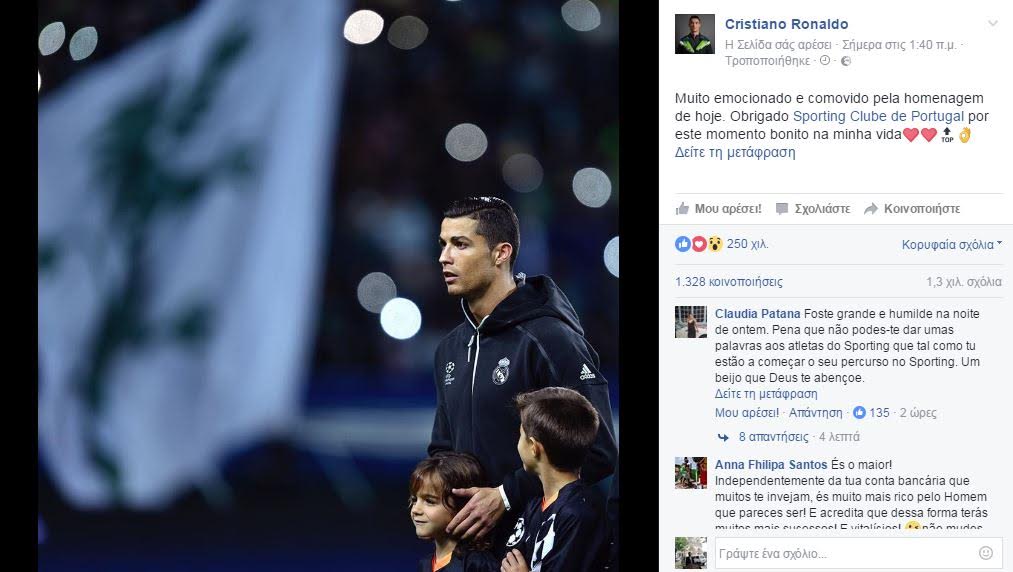
Task: Click the wow face reaction icon
Action: click(714, 244)
